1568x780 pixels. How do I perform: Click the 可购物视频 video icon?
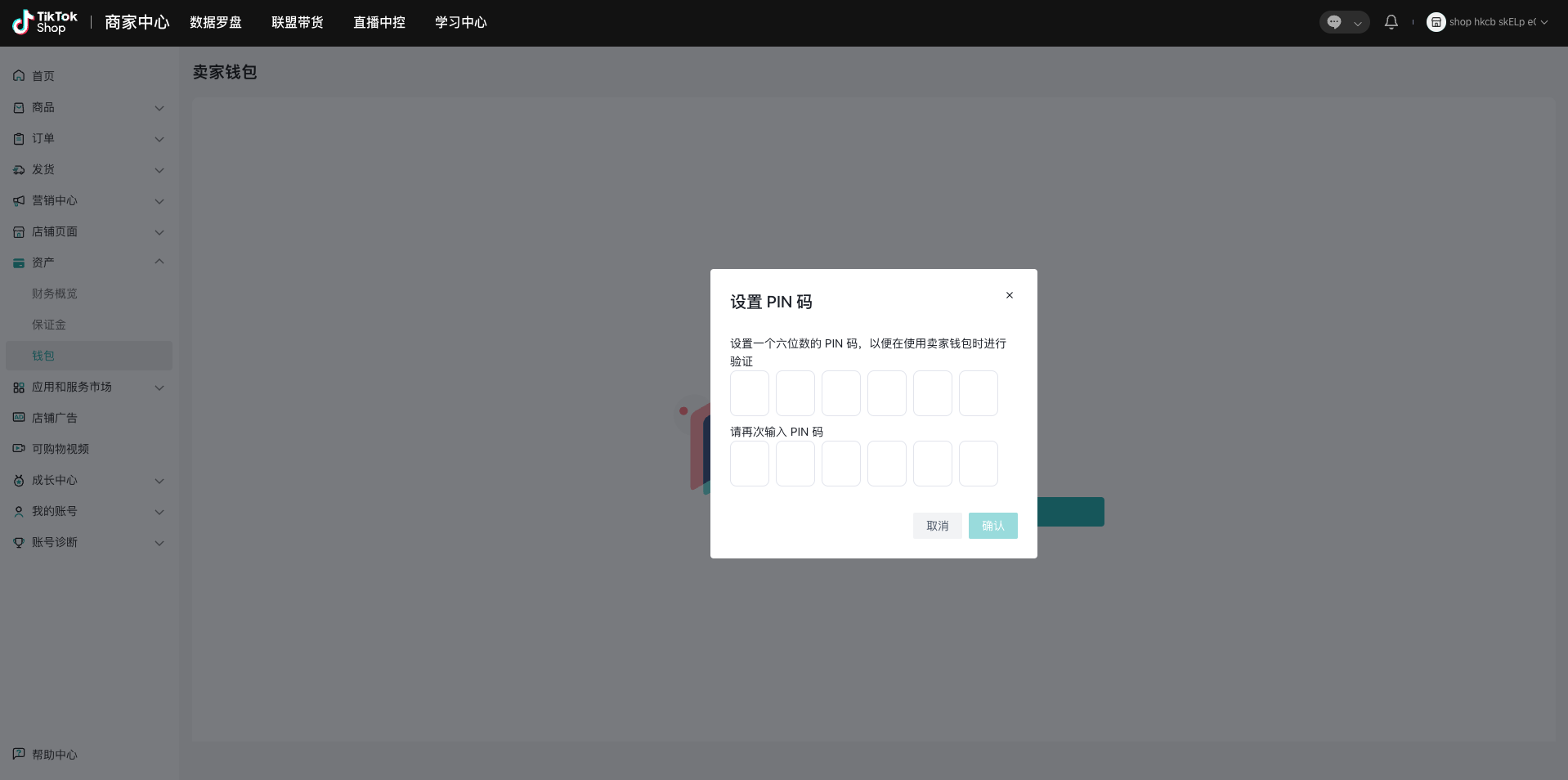pyautogui.click(x=19, y=449)
